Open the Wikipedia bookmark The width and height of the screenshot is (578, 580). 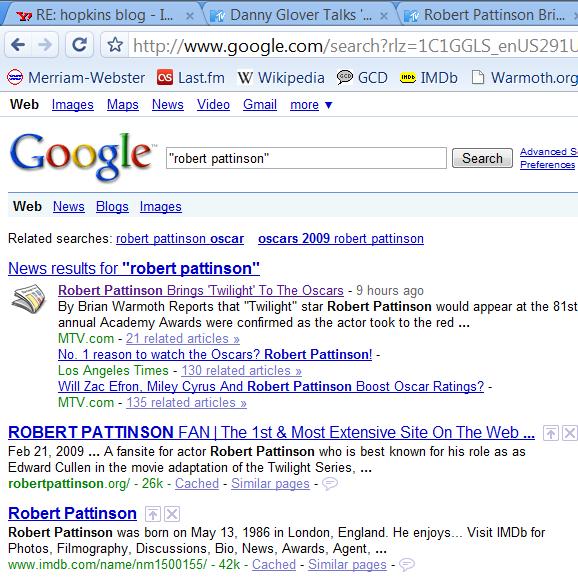tap(281, 78)
